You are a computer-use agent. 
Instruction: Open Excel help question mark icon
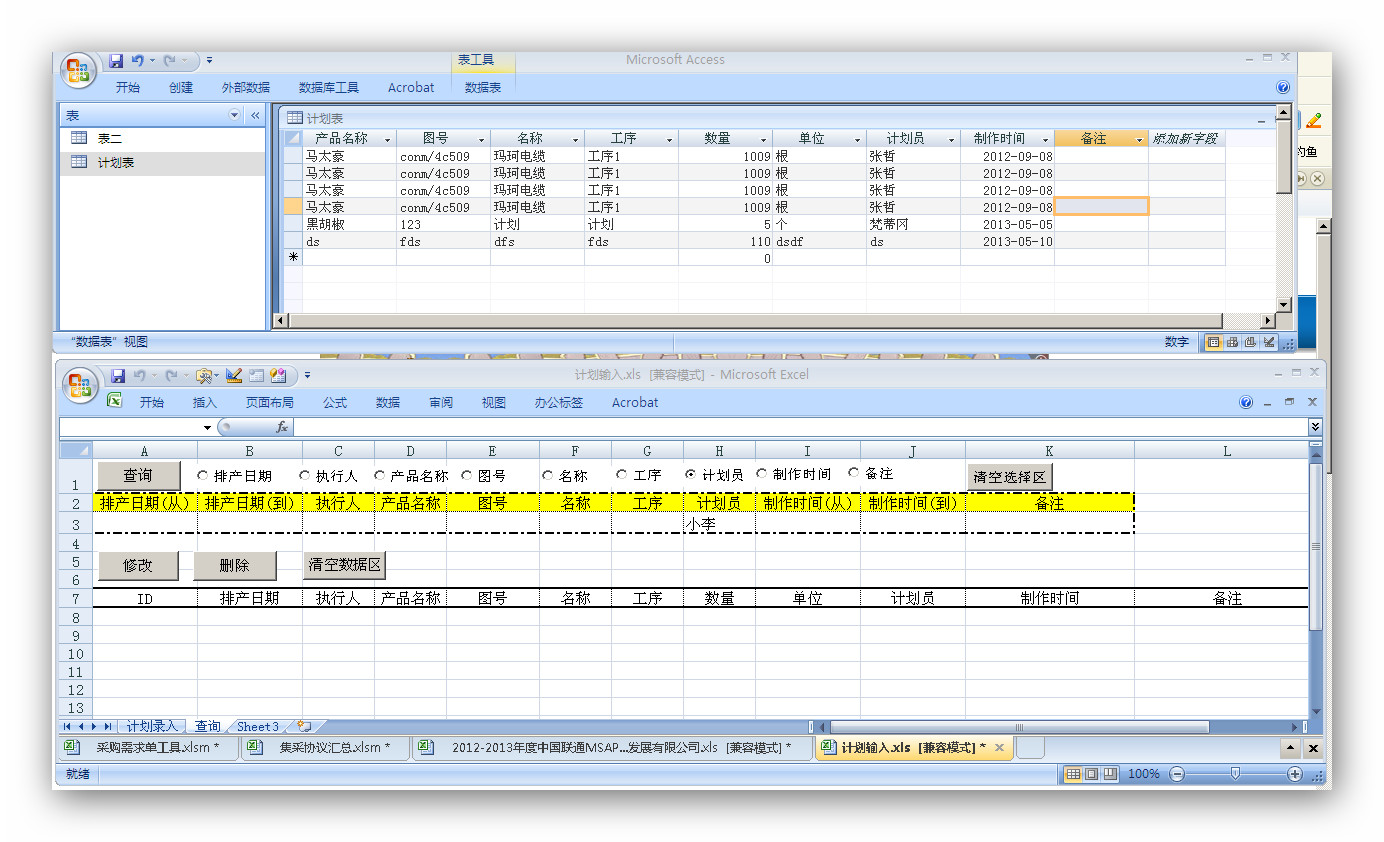pyautogui.click(x=1246, y=403)
